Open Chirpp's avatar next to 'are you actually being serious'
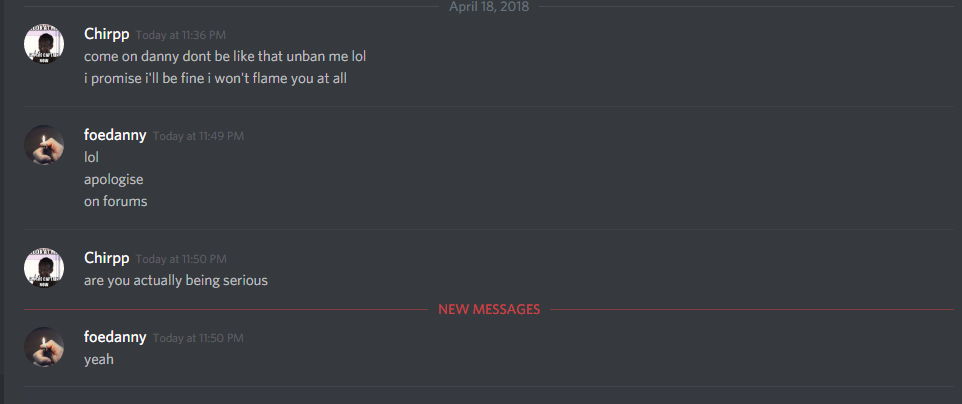The image size is (962, 404). [x=44, y=268]
